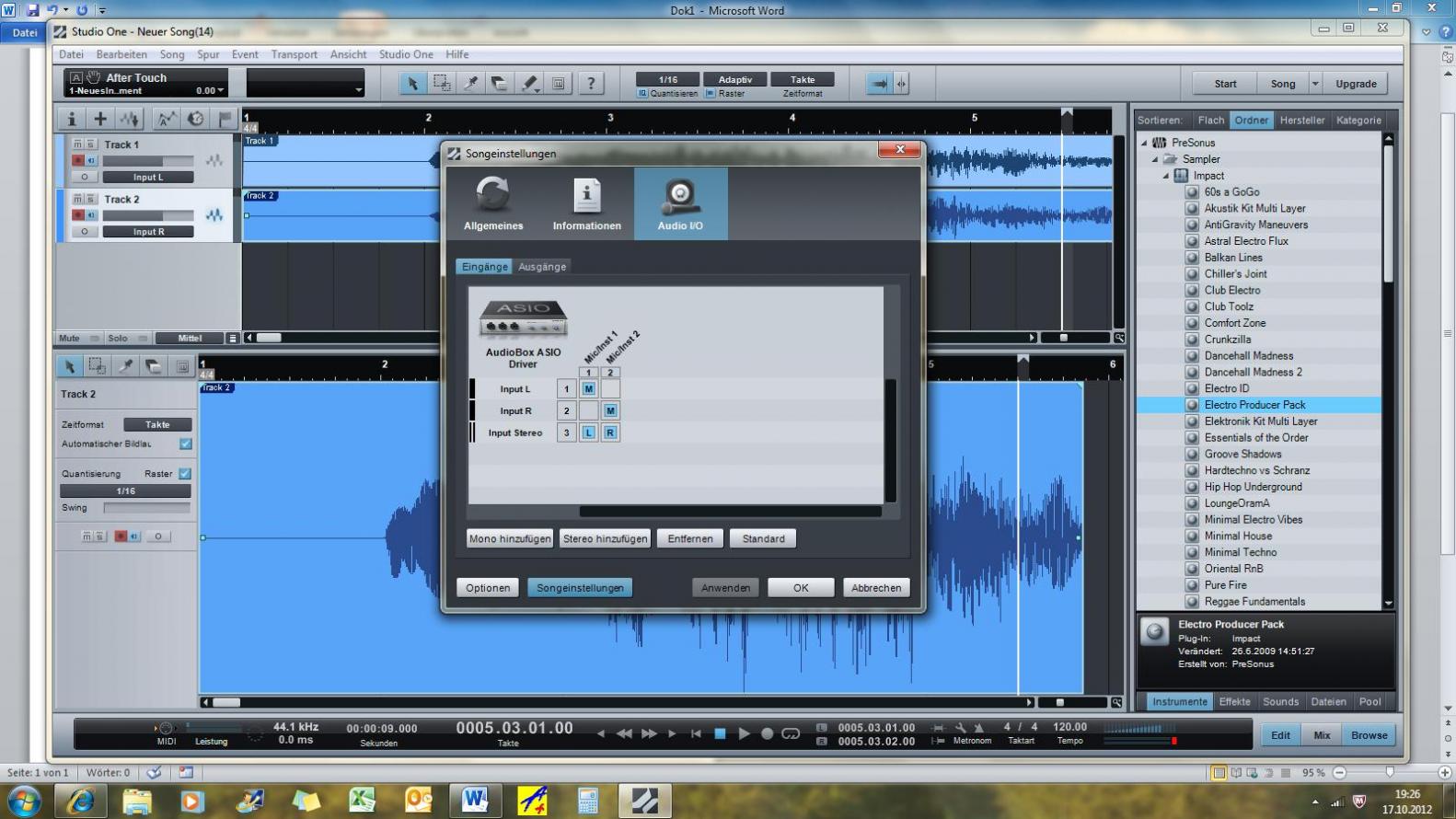Click the record button in transport
This screenshot has width=1456, height=819.
[767, 733]
